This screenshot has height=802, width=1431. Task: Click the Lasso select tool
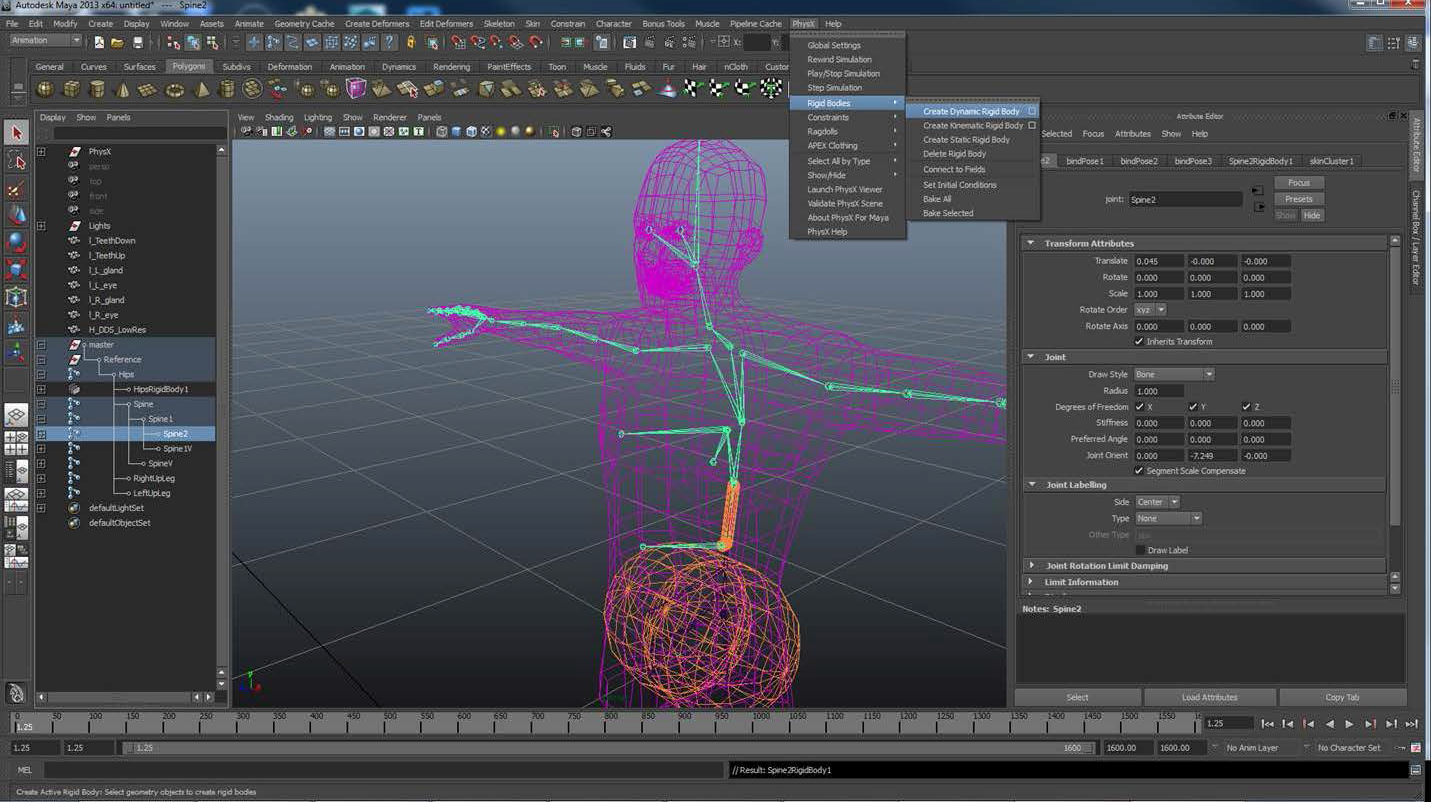pyautogui.click(x=16, y=161)
